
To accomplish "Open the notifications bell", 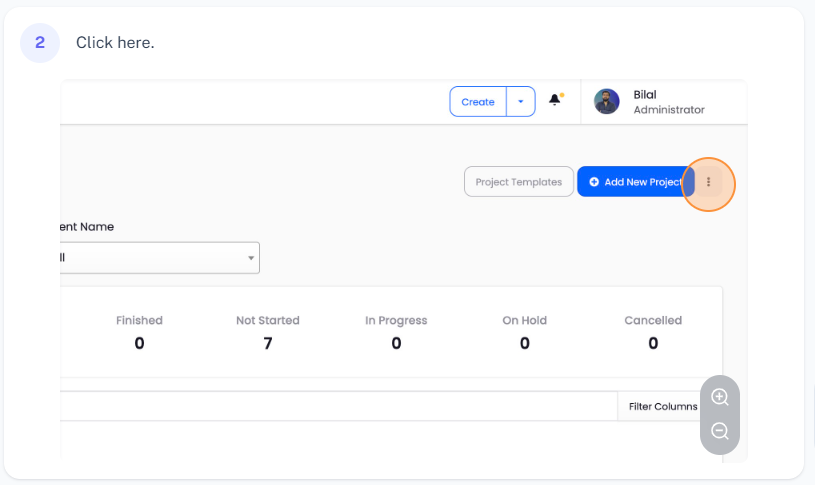I will (x=555, y=101).
